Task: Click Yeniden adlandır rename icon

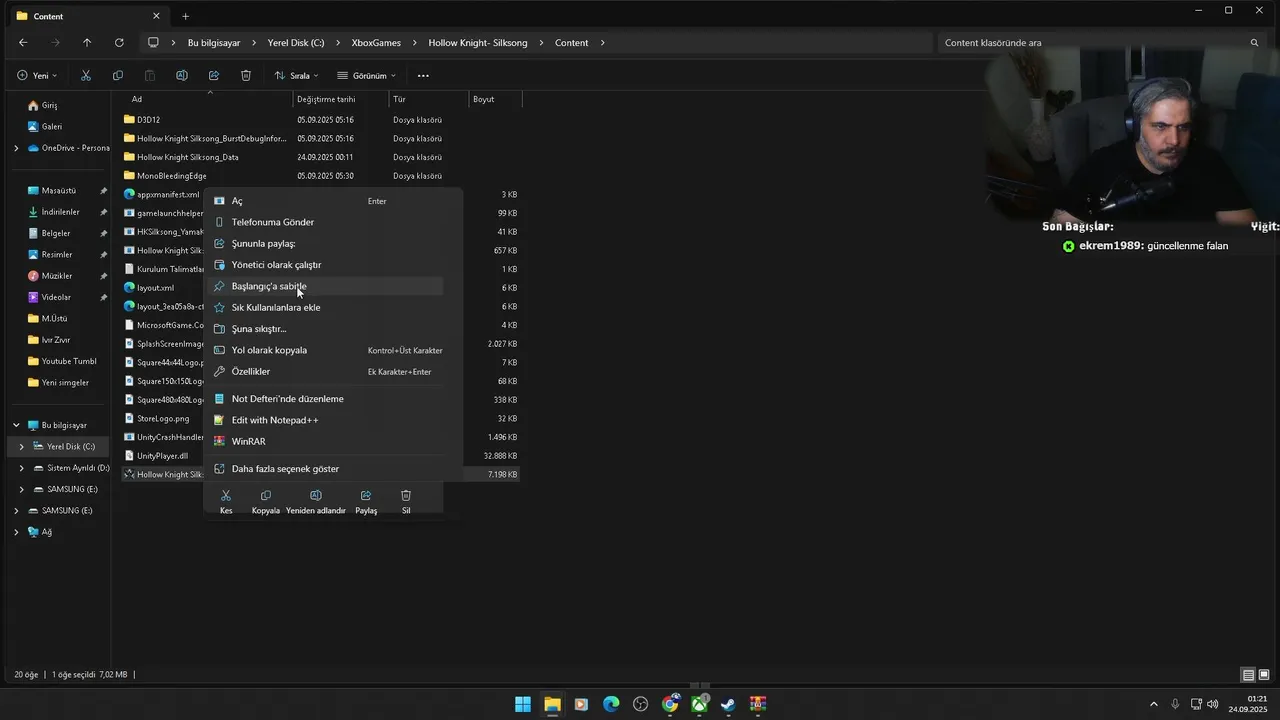Action: tap(316, 495)
